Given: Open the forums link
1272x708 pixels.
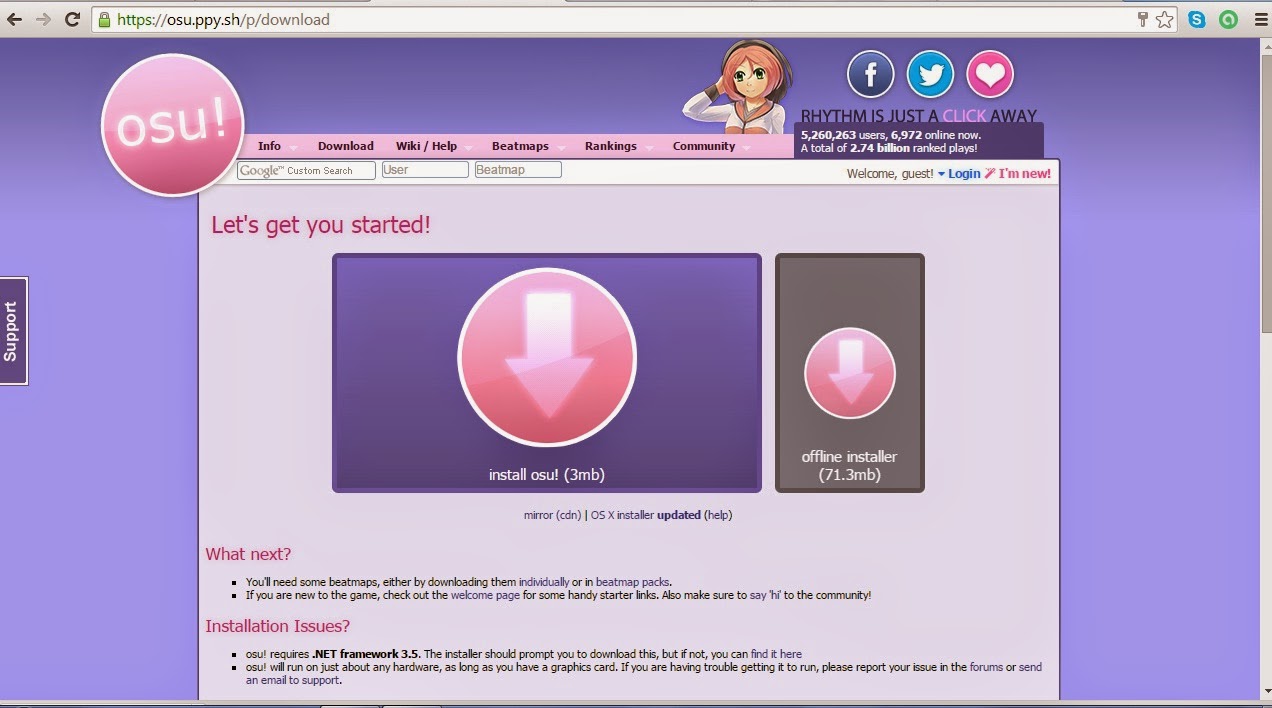Looking at the screenshot, I should [986, 667].
